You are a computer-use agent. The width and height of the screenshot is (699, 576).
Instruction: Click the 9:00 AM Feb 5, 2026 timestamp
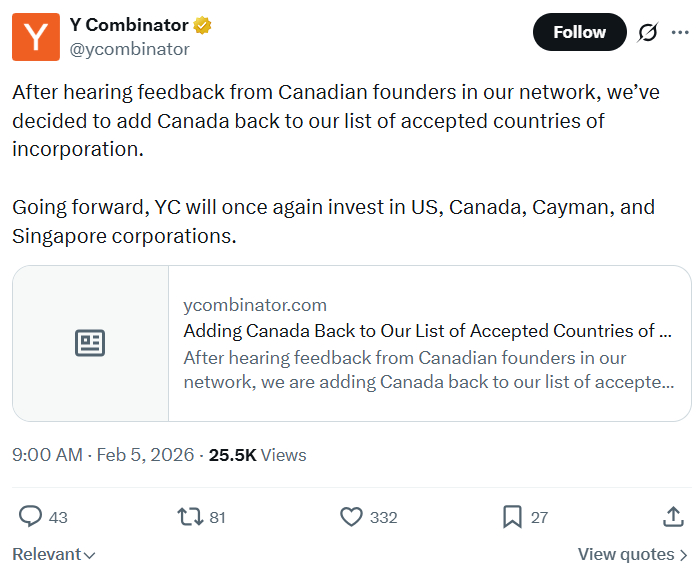[105, 455]
